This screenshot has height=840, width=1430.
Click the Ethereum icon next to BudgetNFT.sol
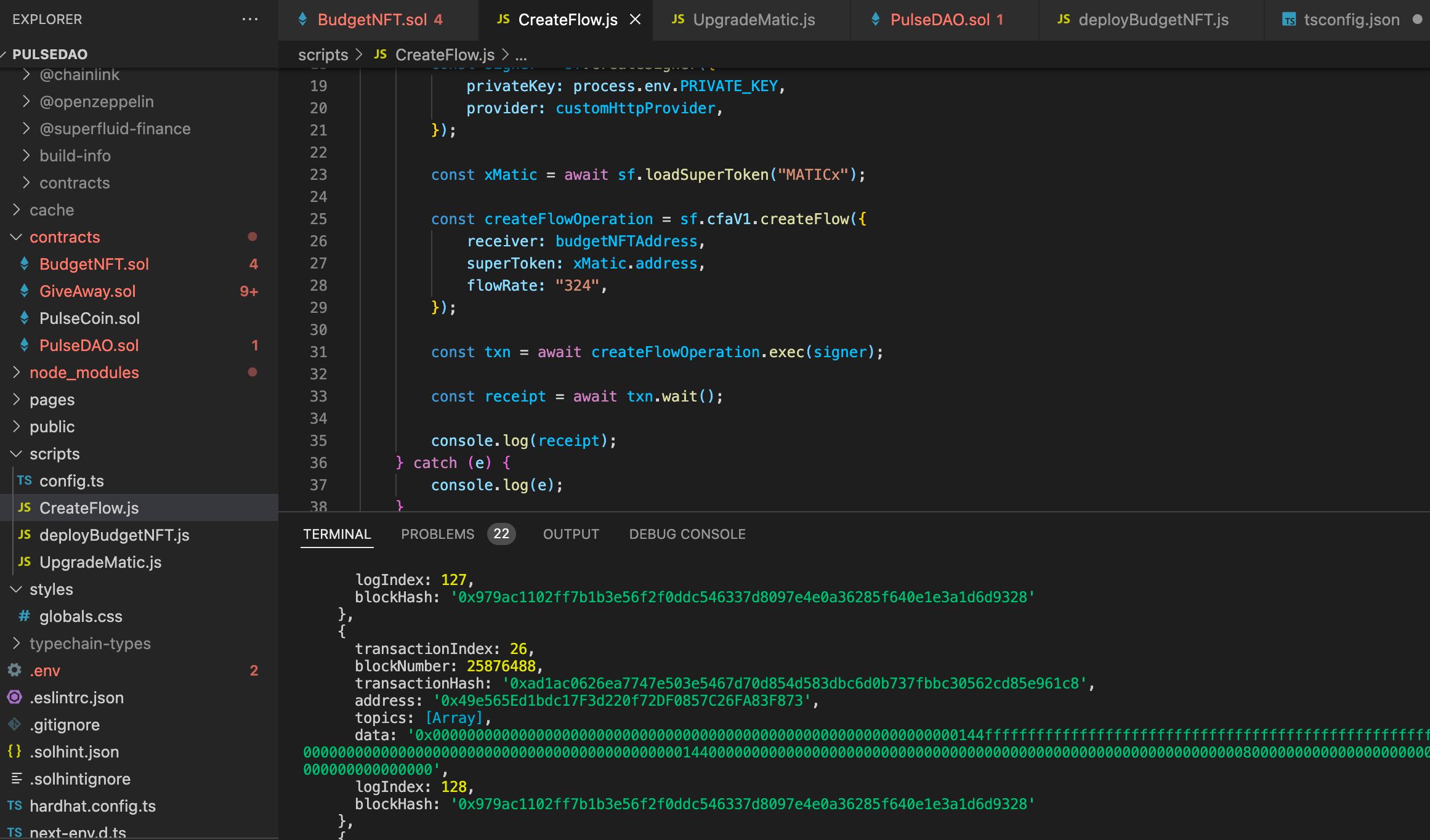click(23, 263)
